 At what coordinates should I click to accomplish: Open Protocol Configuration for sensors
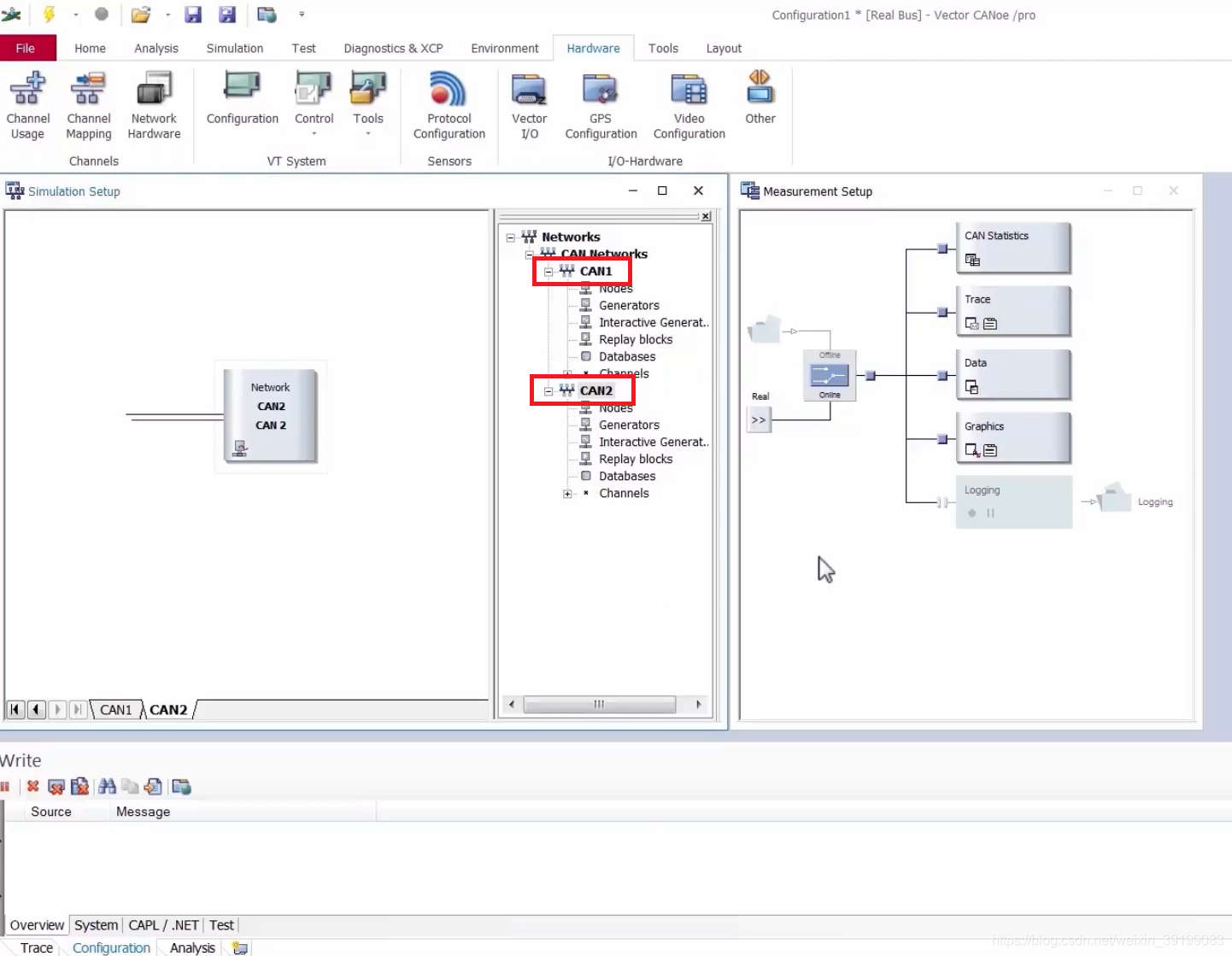pyautogui.click(x=449, y=106)
